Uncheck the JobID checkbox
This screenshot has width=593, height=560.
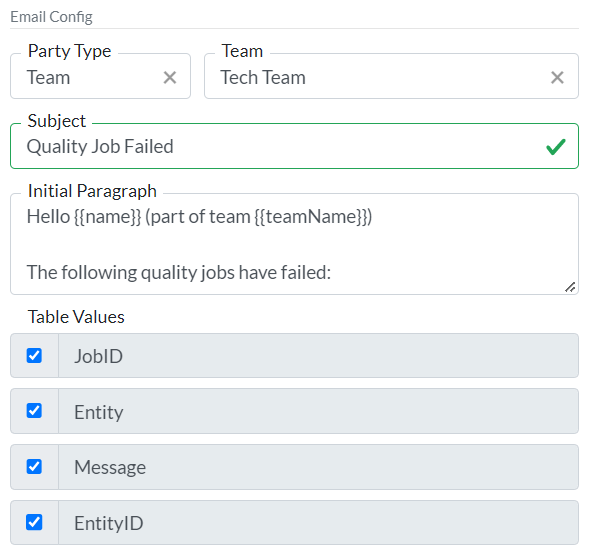(34, 355)
